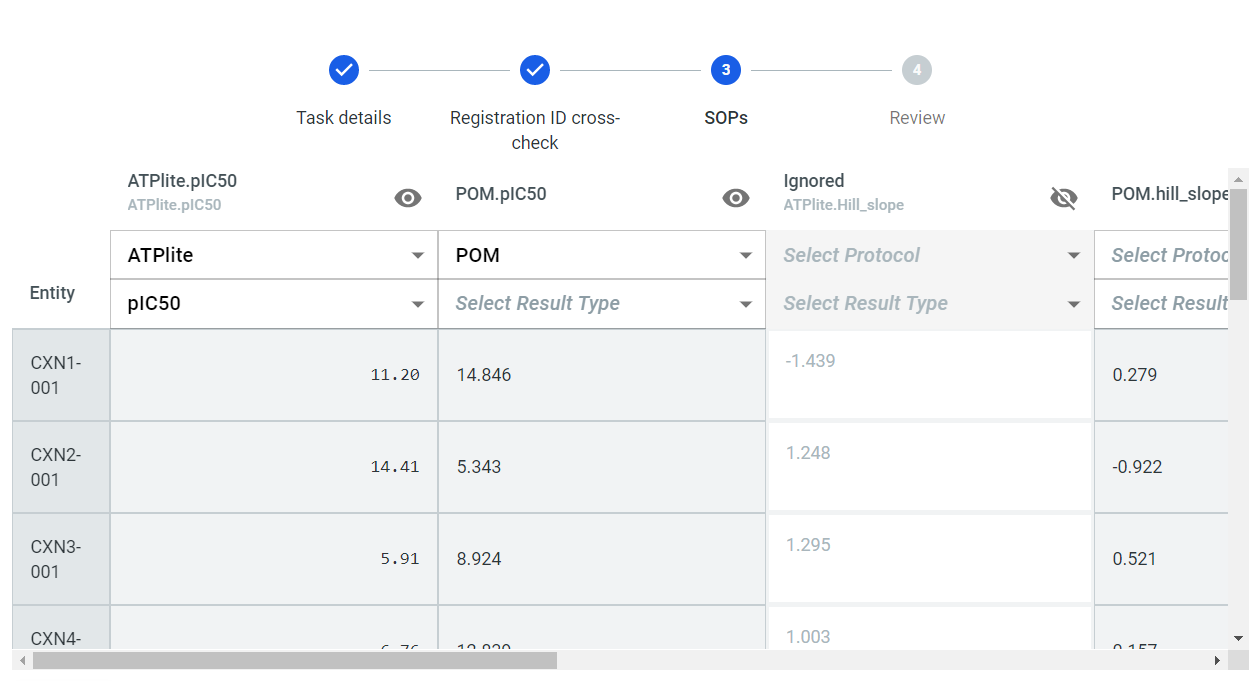This screenshot has width=1254, height=681.
Task: Click the horizontal scrollbar thumb
Action: [x=294, y=661]
